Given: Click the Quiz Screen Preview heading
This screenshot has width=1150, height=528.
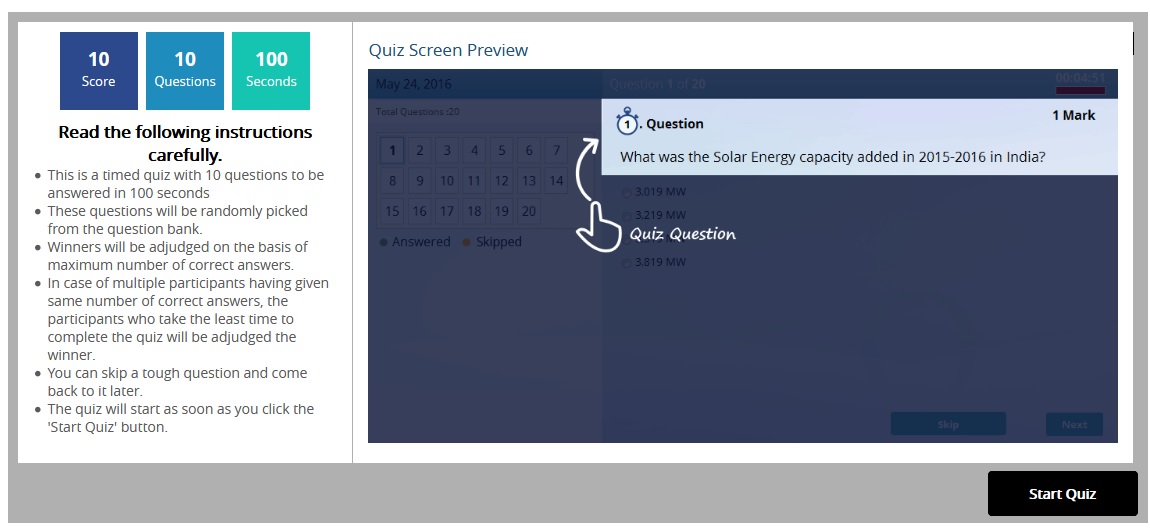Looking at the screenshot, I should pyautogui.click(x=448, y=50).
